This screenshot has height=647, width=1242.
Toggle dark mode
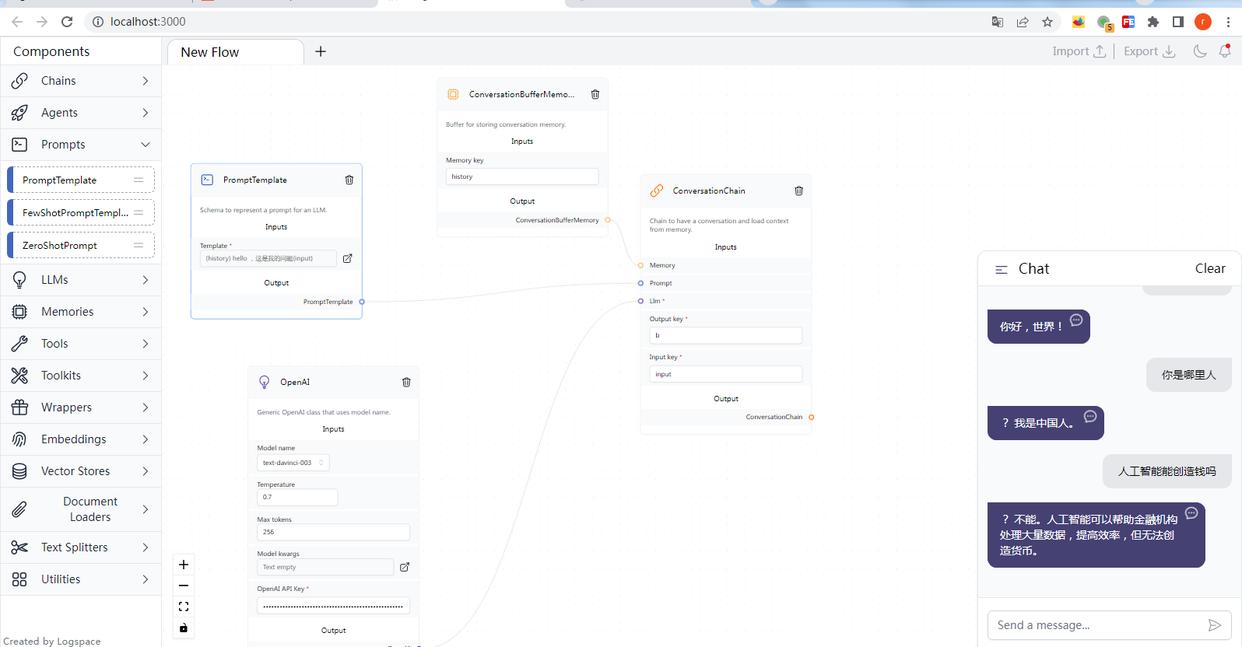click(x=1199, y=50)
